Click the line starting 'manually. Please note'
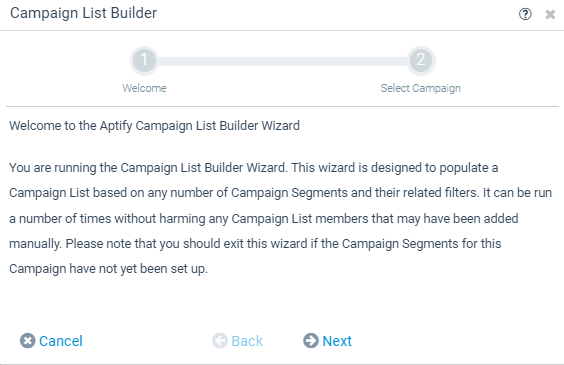The image size is (564, 365). [x=255, y=244]
